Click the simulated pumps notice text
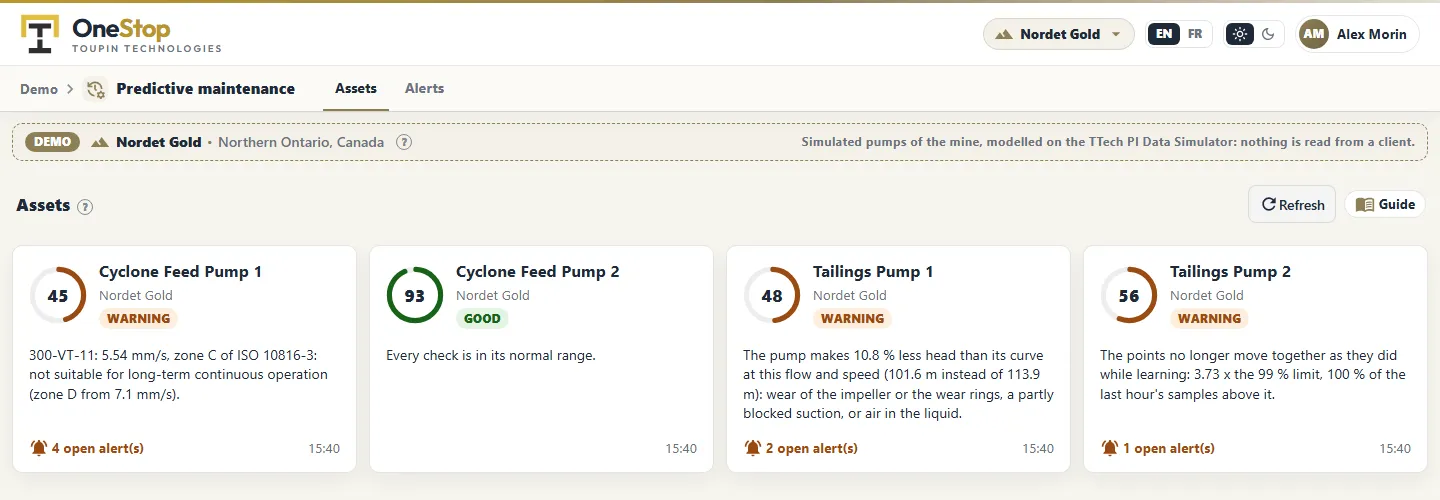 coord(1108,142)
